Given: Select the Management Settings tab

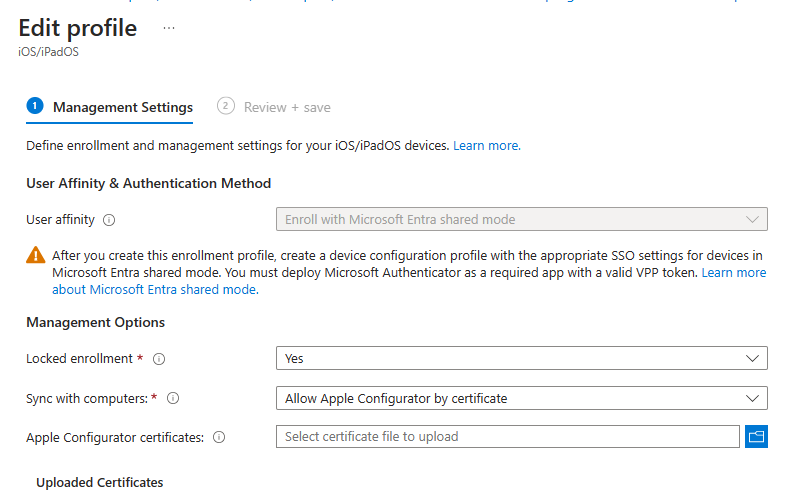Looking at the screenshot, I should pos(110,108).
